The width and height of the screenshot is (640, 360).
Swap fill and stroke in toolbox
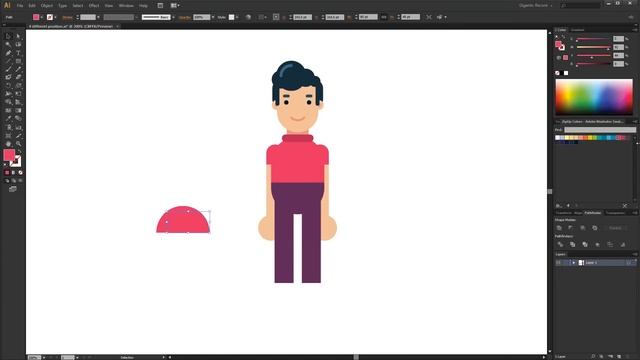pyautogui.click(x=19, y=151)
